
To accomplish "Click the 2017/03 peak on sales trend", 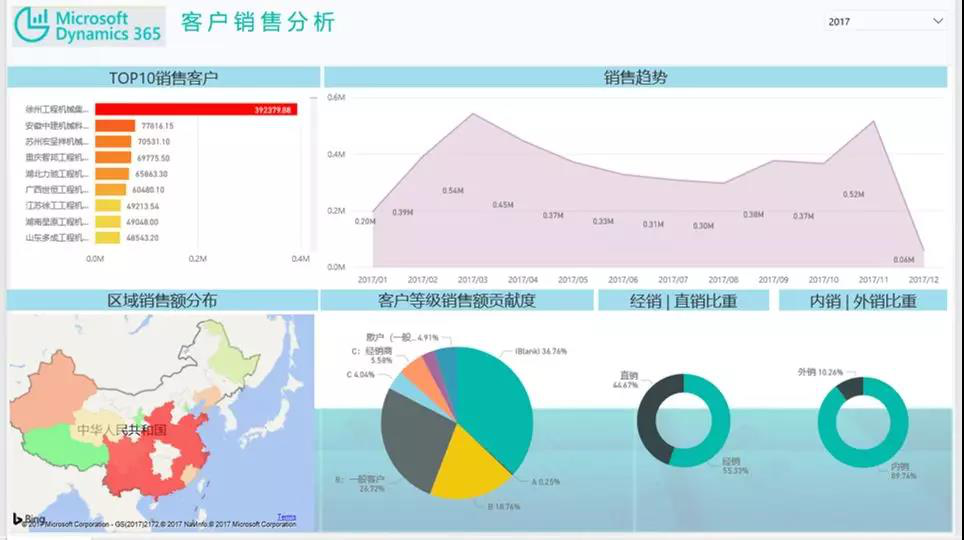I will coord(471,114).
